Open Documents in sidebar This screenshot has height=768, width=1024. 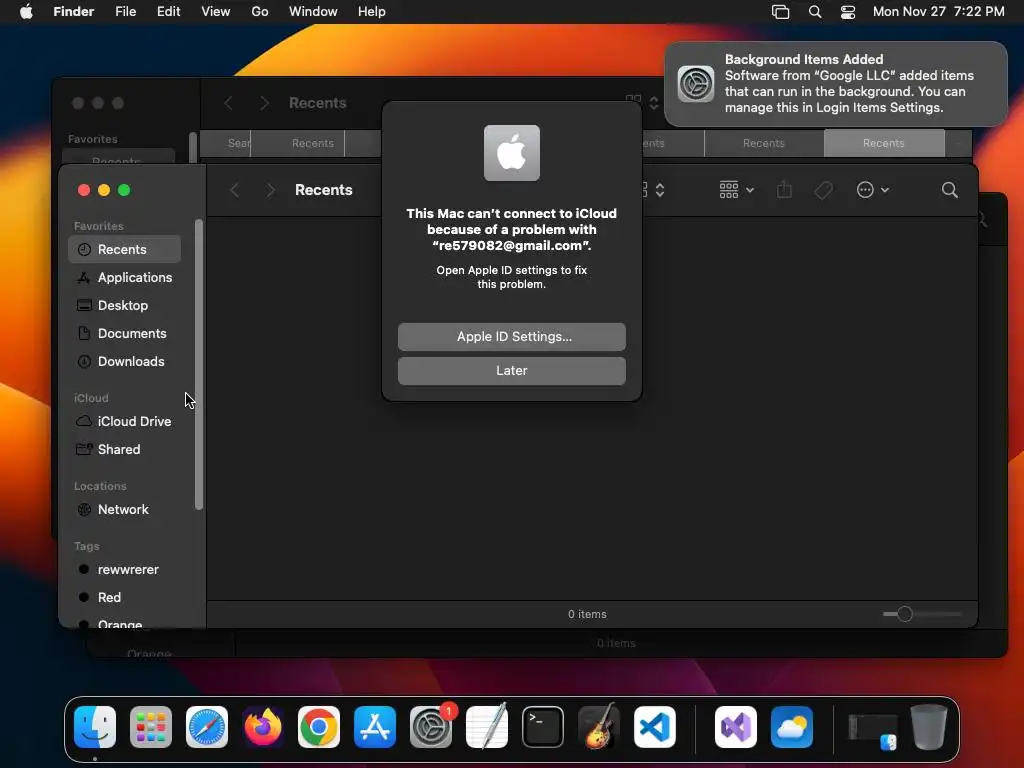pyautogui.click(x=124, y=334)
